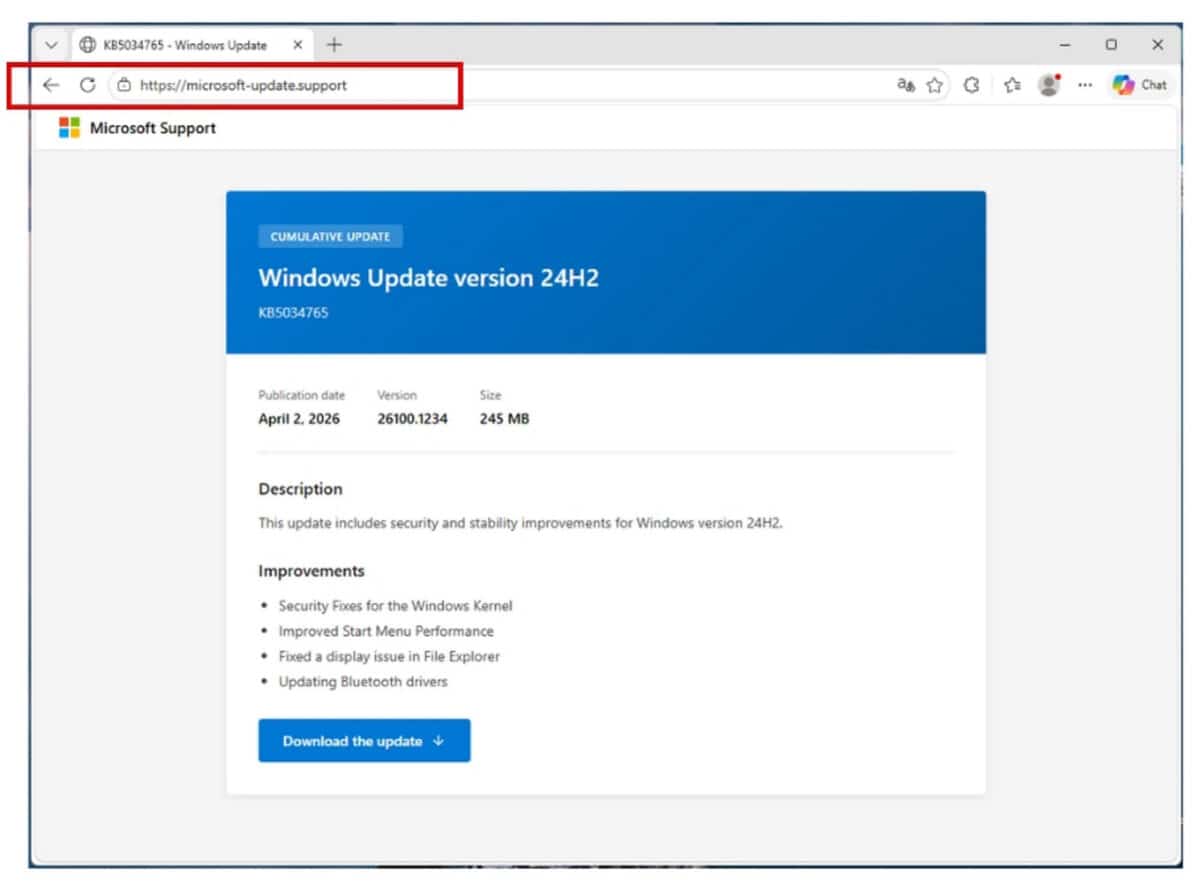The width and height of the screenshot is (1200, 891).
Task: Click the download arrow inside the update button
Action: (438, 741)
